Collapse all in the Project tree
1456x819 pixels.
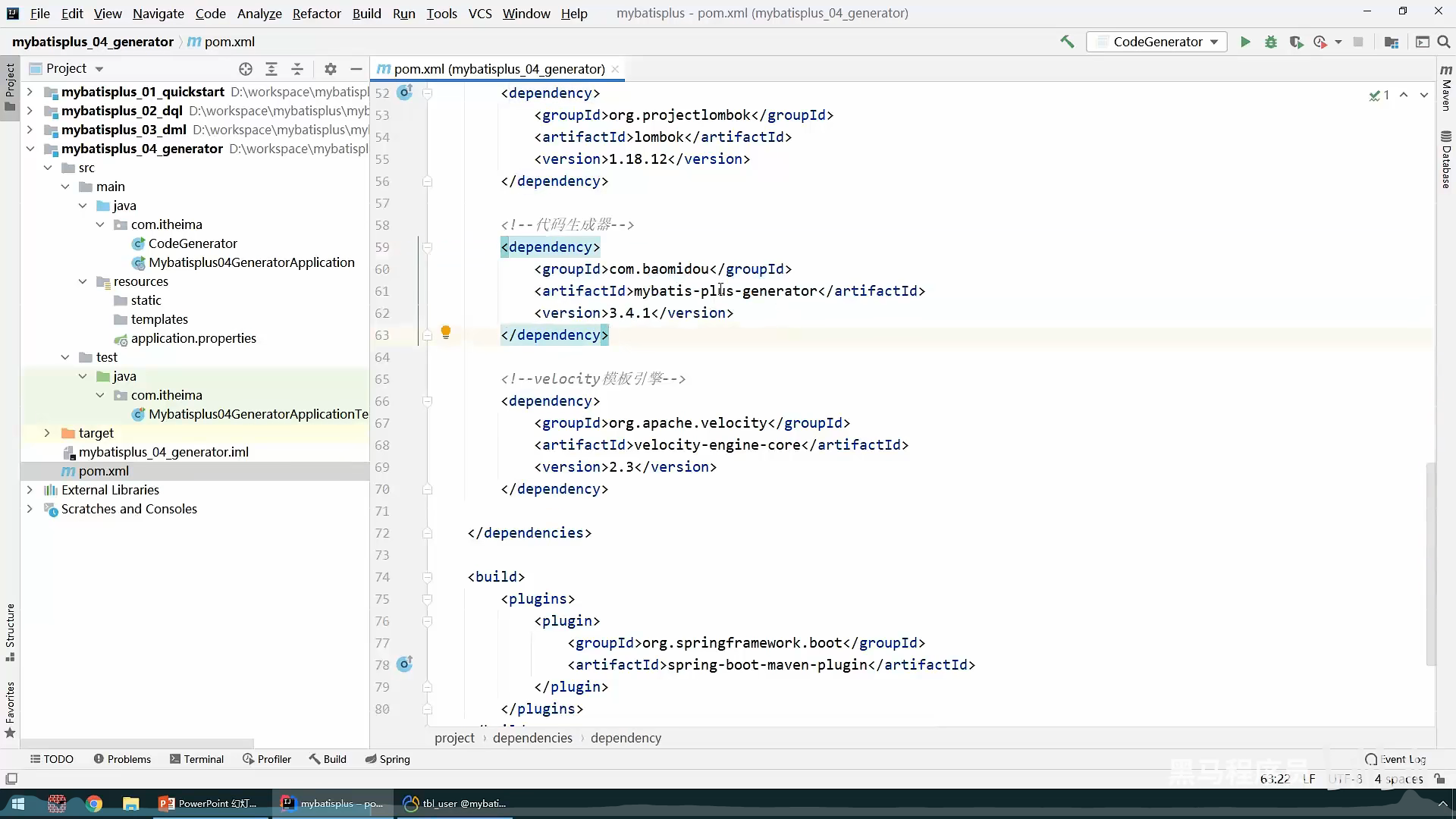coord(297,69)
